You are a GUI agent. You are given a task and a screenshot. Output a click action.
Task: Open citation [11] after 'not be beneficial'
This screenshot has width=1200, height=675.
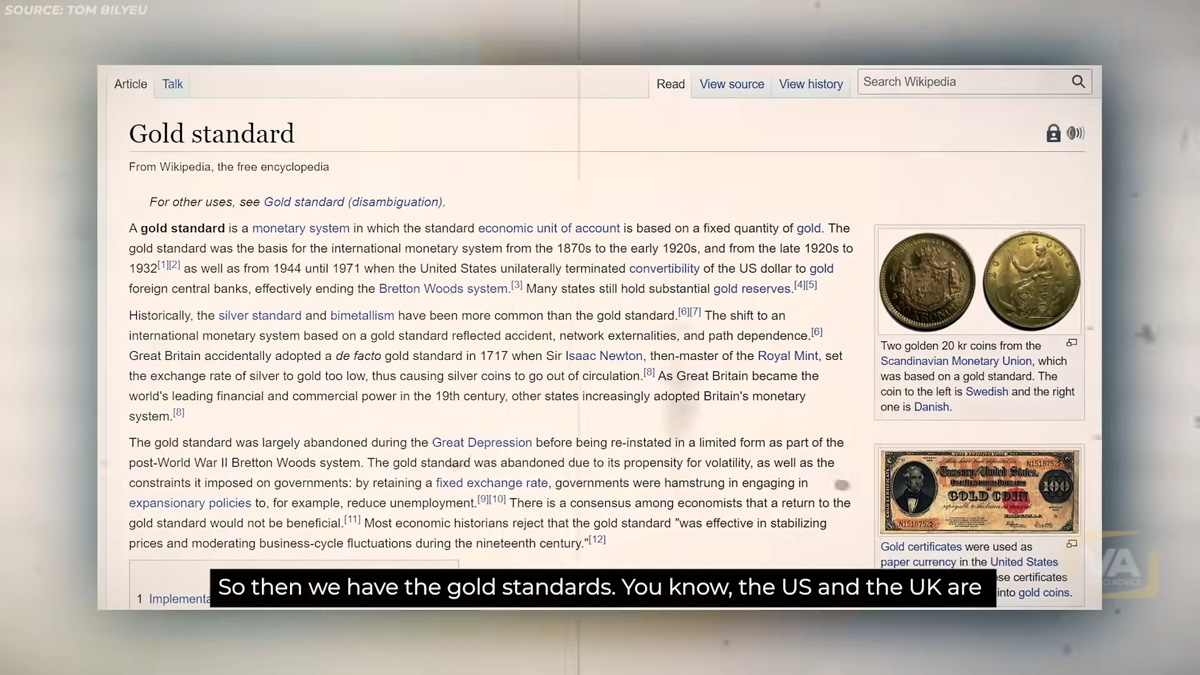[x=352, y=520]
